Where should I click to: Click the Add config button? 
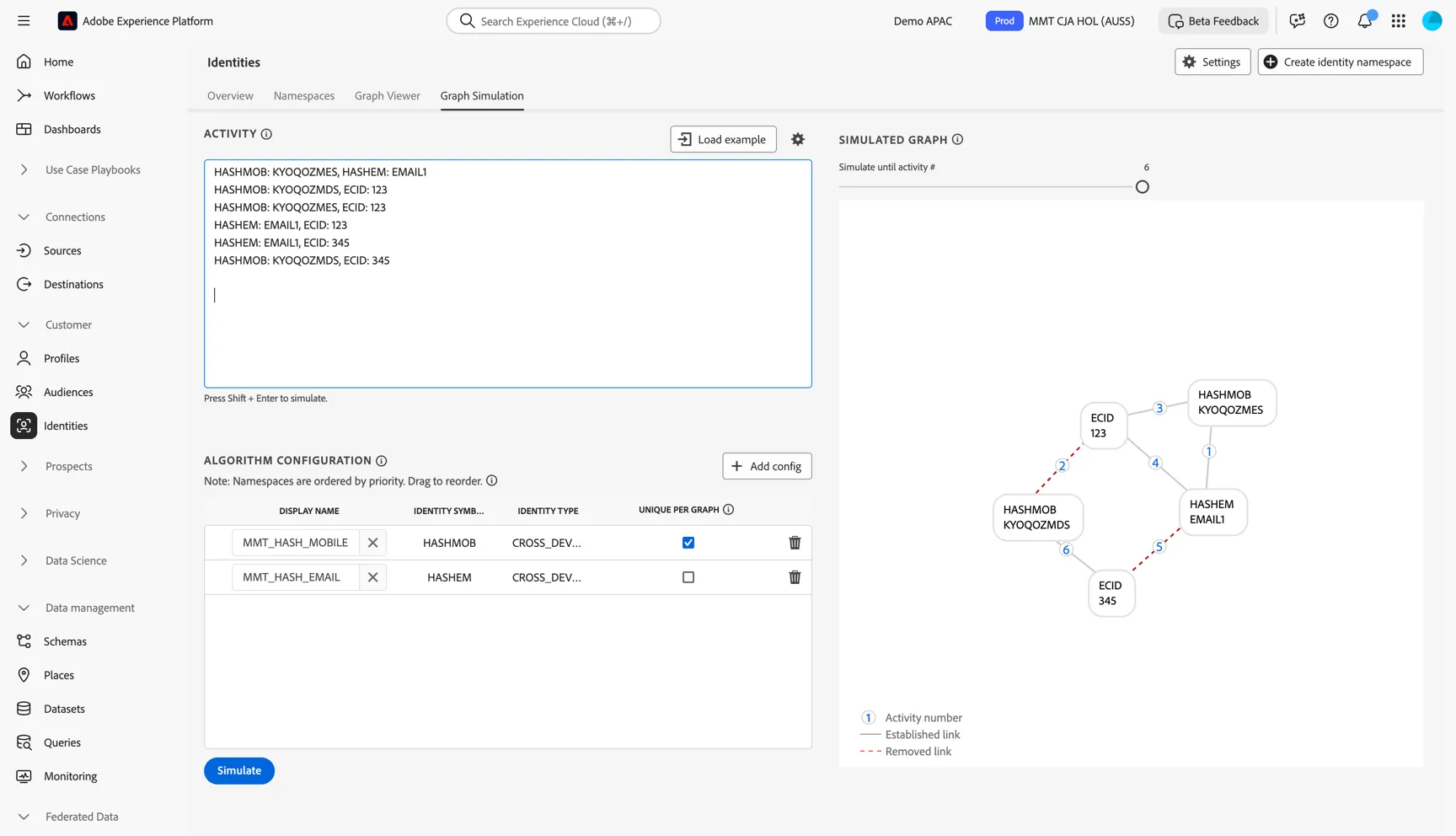767,466
